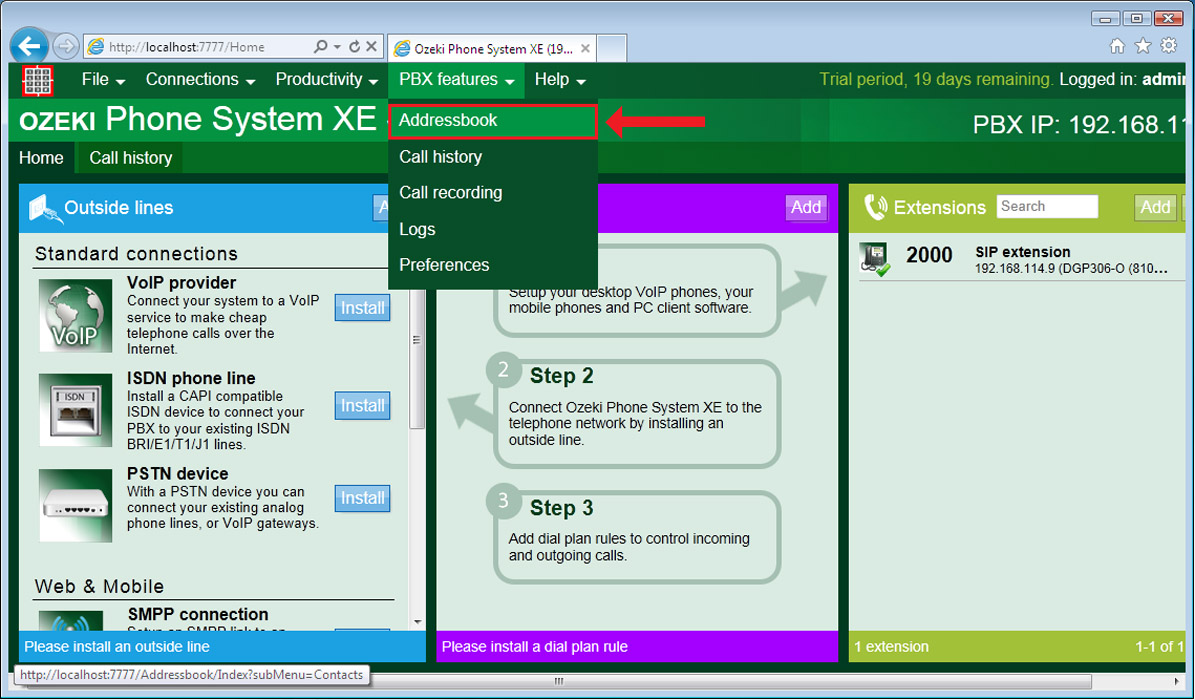Click the search magnifier in address bar

coord(321,47)
